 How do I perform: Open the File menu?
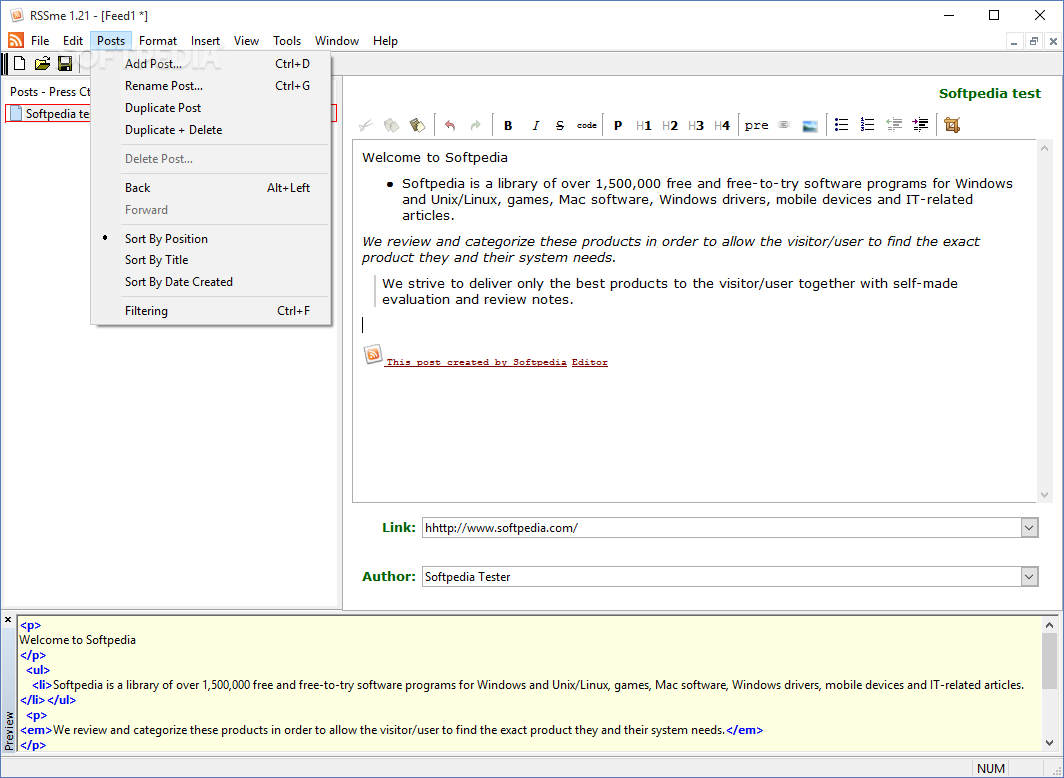[x=40, y=41]
